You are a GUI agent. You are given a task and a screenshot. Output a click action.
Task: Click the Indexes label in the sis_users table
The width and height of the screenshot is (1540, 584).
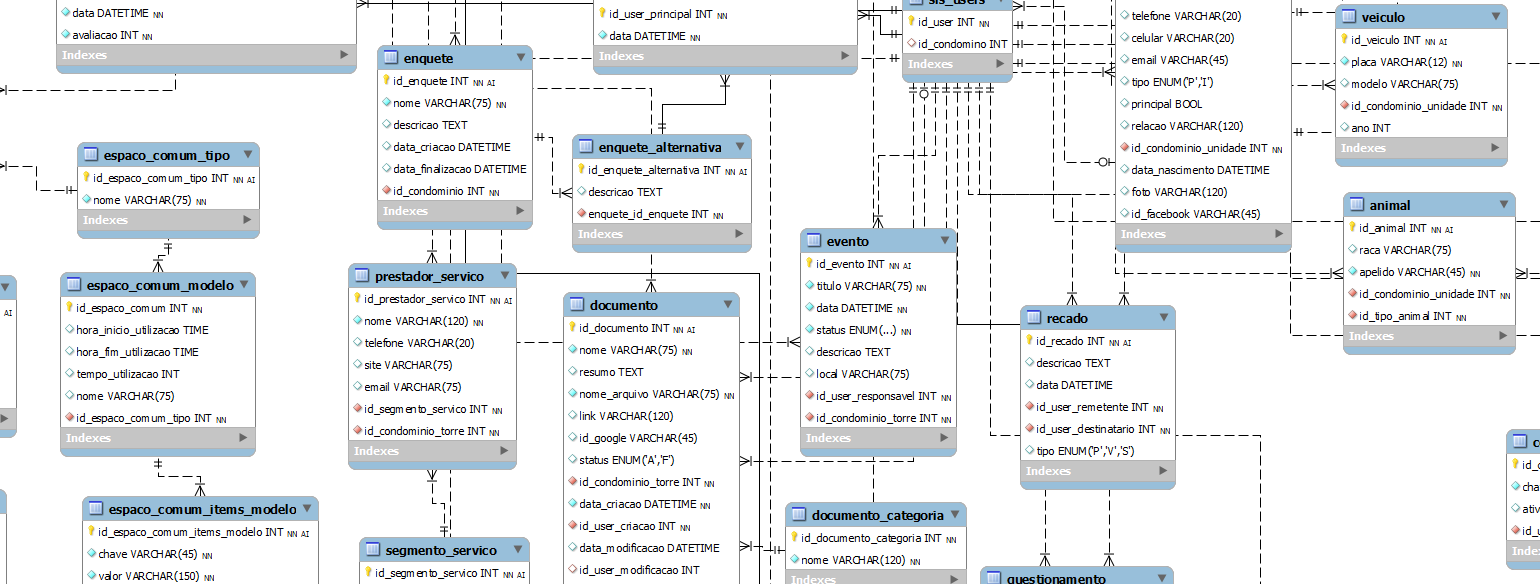[930, 64]
